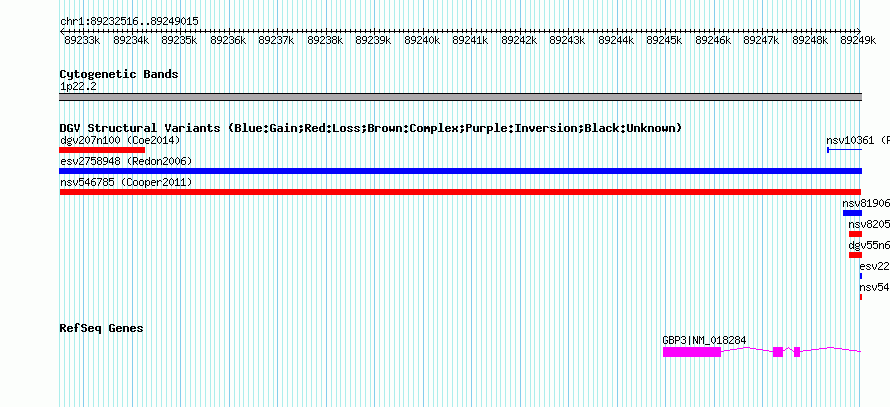Open the nsv54 variant label
The image size is (890, 407).
pyautogui.click(x=874, y=288)
